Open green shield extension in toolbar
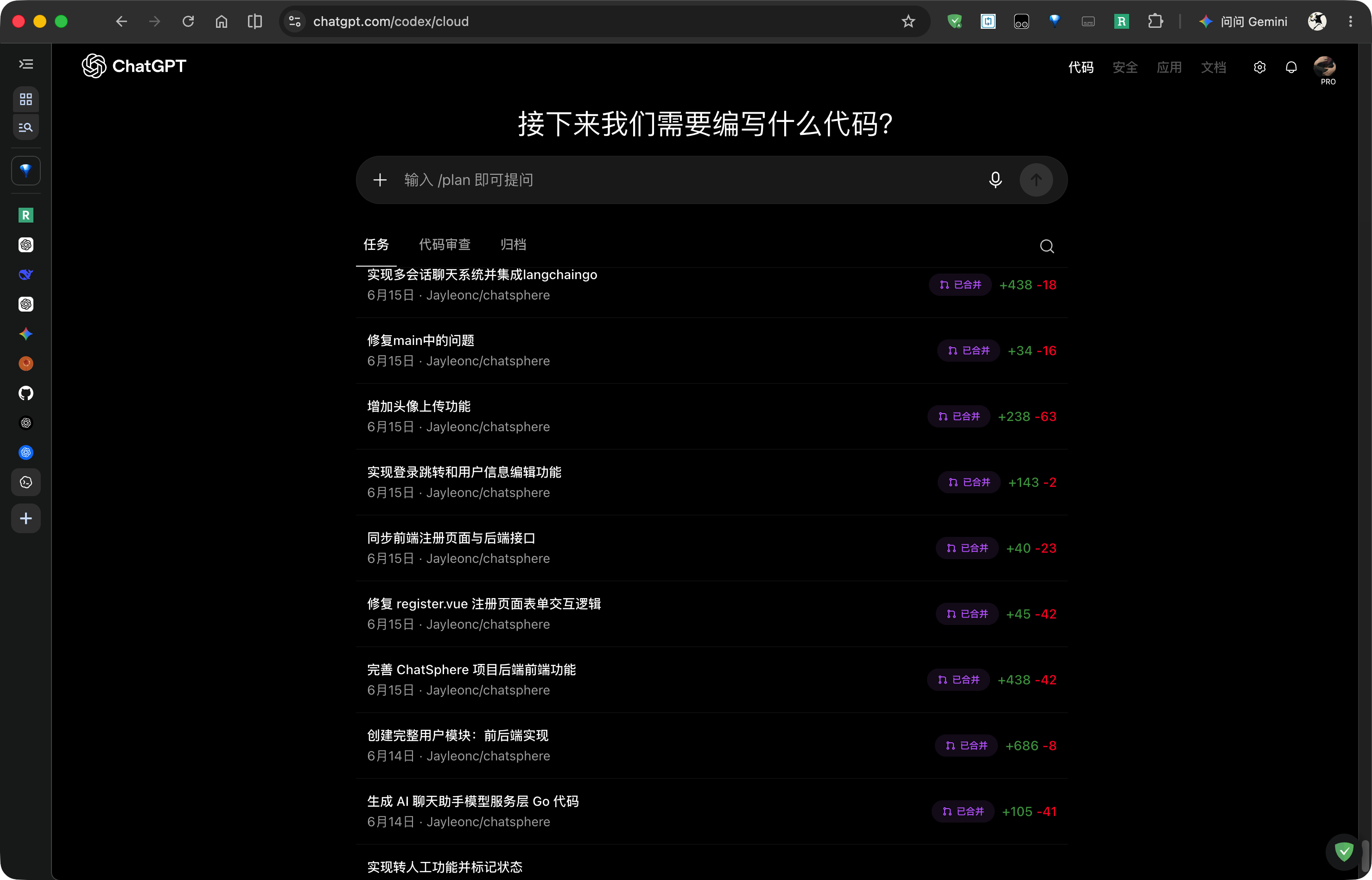Screen dimensions: 1372x880 [954, 22]
